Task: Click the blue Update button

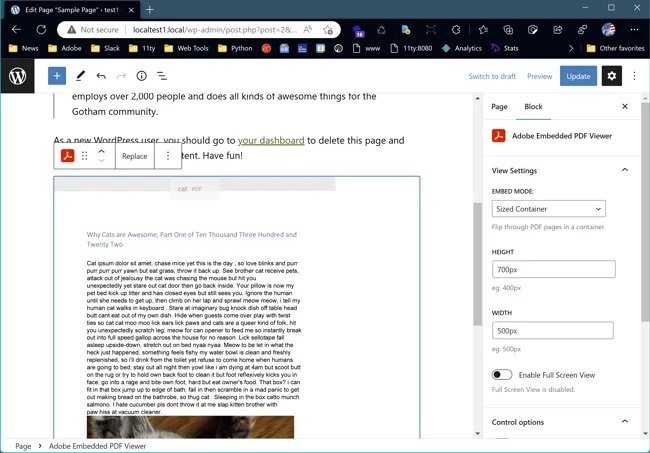Action: pos(578,76)
